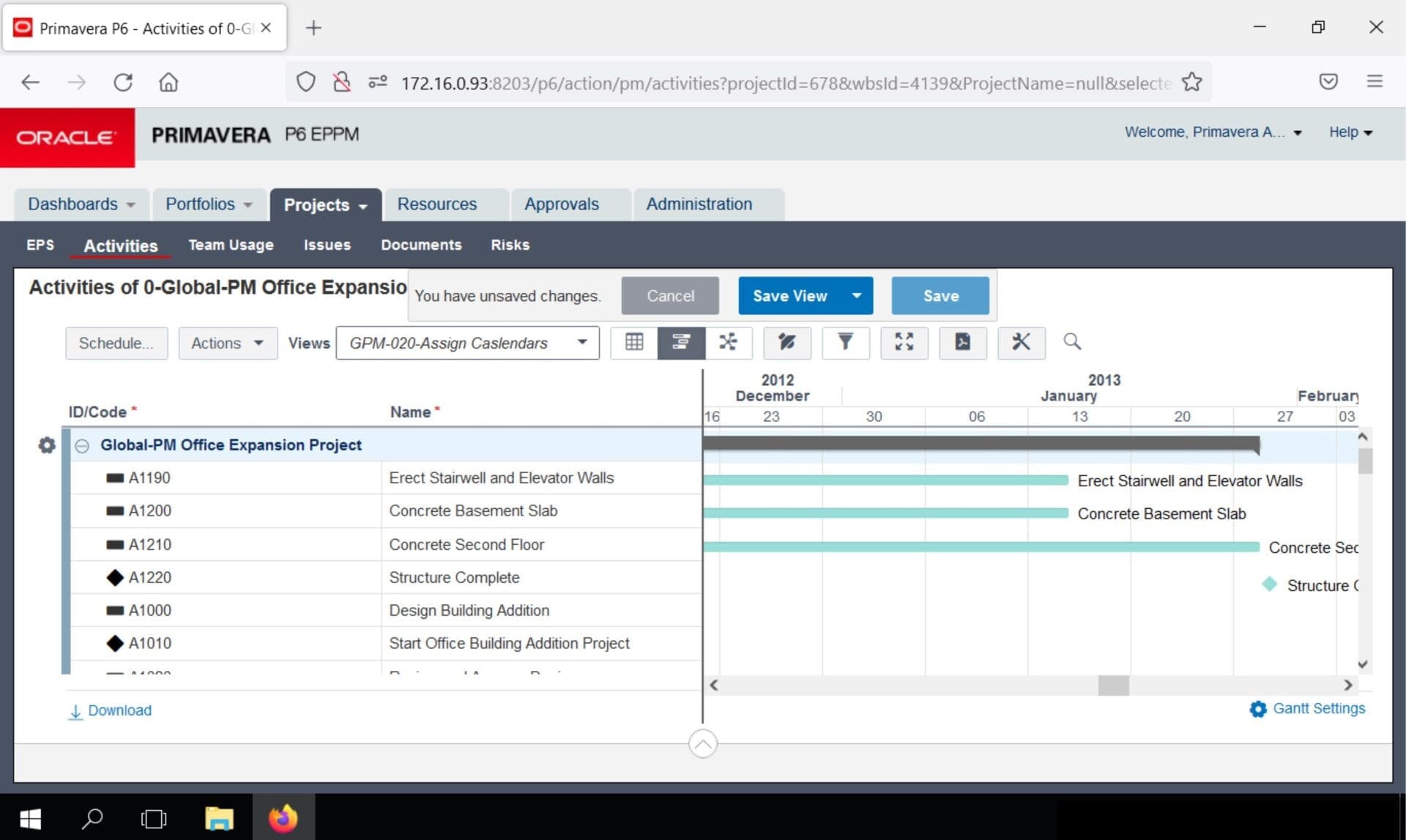Image resolution: width=1406 pixels, height=840 pixels.
Task: Click the browser home icon
Action: tap(168, 82)
